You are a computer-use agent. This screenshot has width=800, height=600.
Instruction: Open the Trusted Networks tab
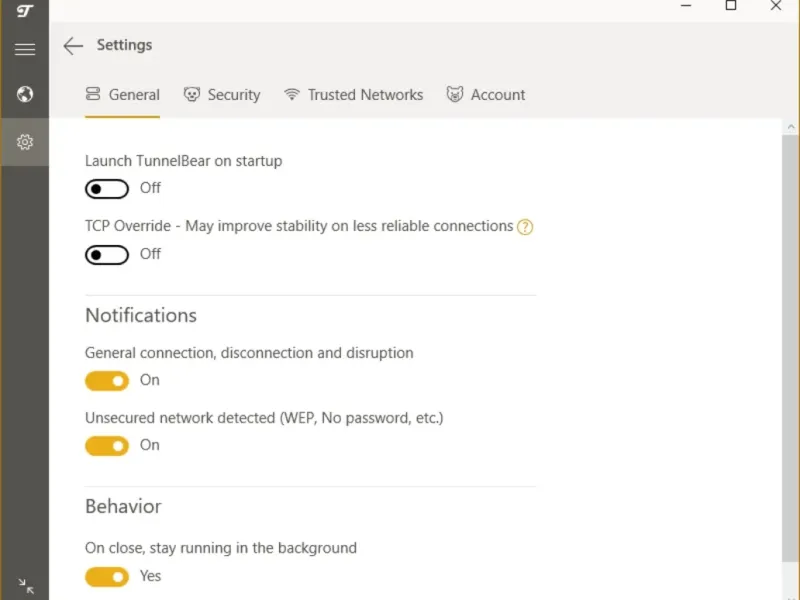click(x=354, y=95)
